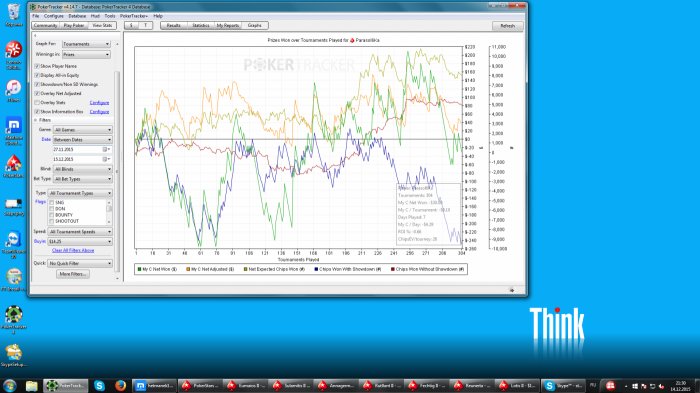Expand the Graph For Tournaments dropdown
The height and width of the screenshot is (393, 700).
[86, 44]
